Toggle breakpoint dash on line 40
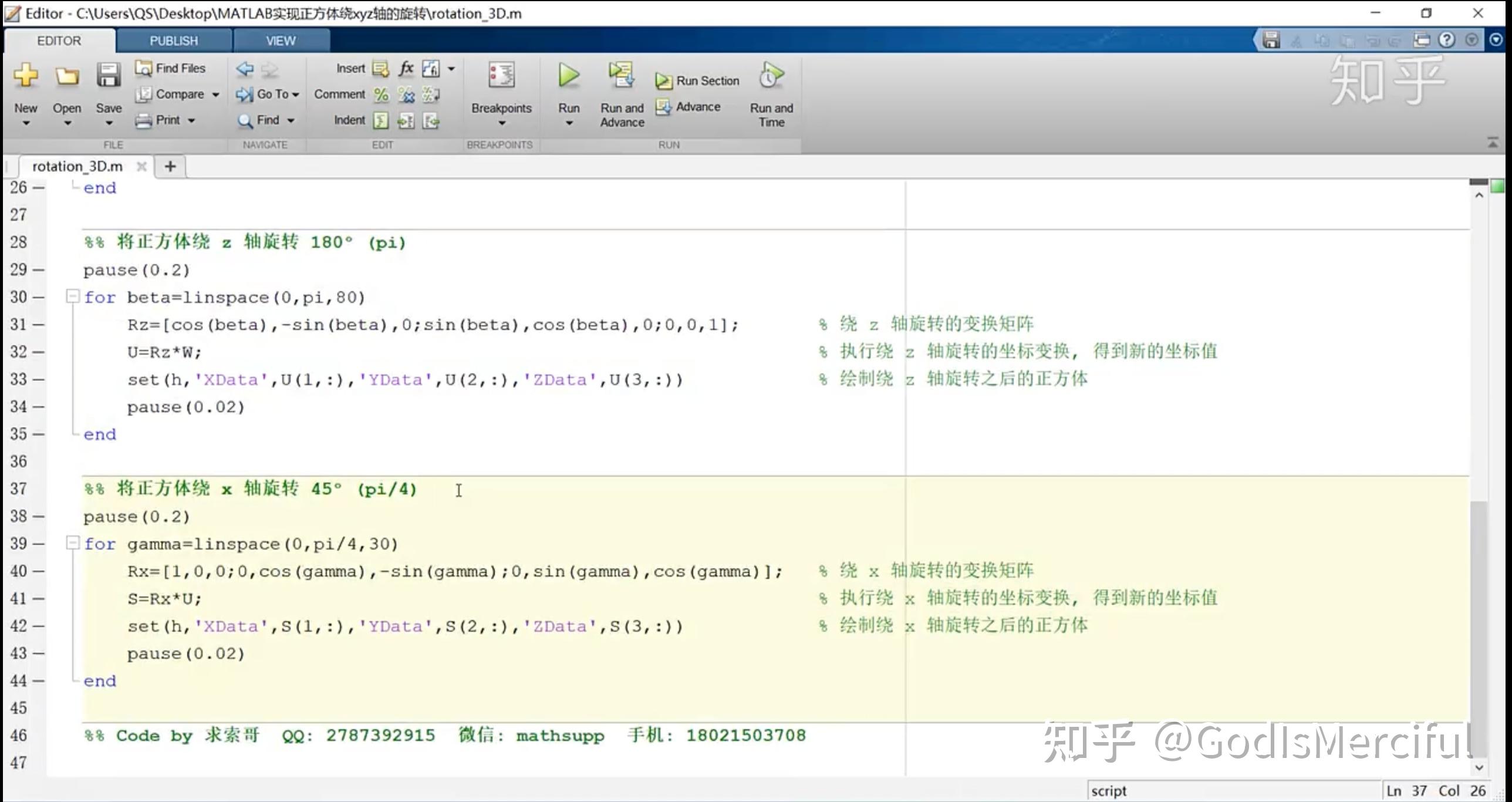This screenshot has width=1512, height=802. (39, 571)
